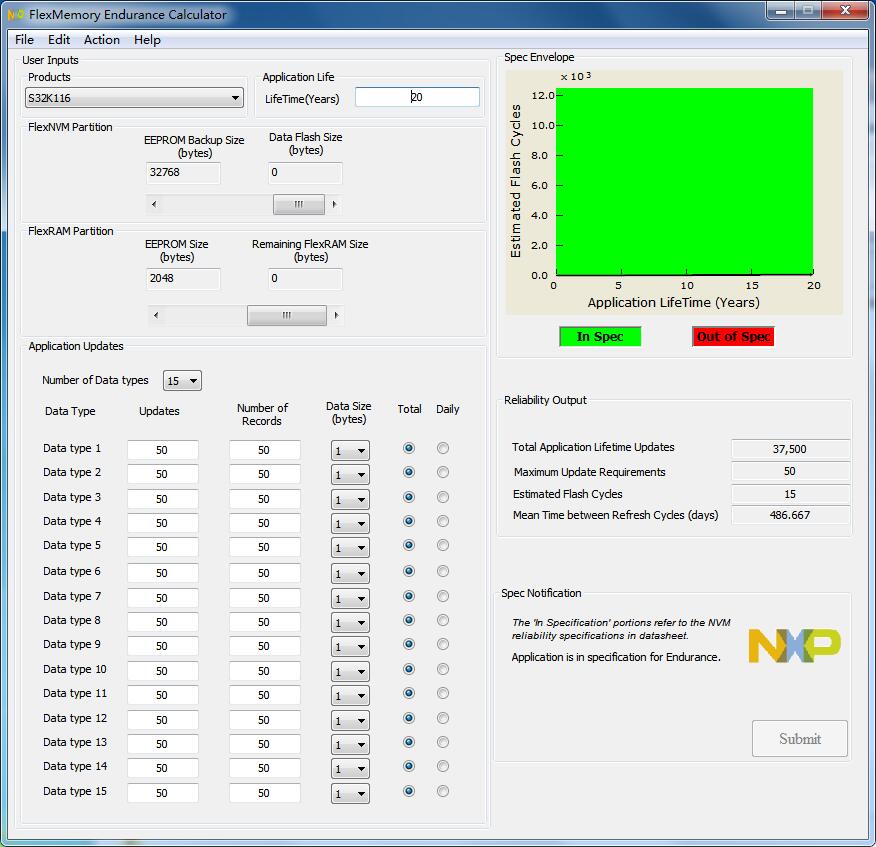Click the app icon in title bar
876x847 pixels.
click(x=15, y=14)
